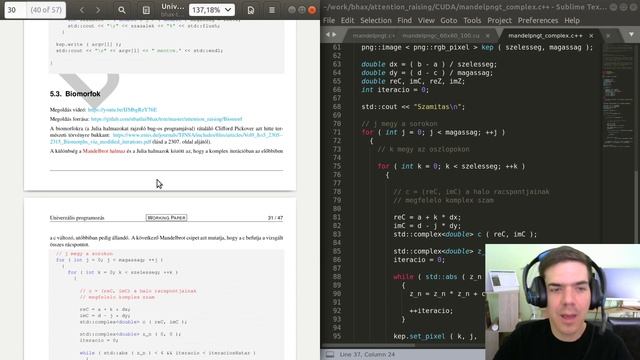Close the mandelpngc_60x60_100.cu tab
The width and height of the screenshot is (640, 360).
(x=488, y=36)
